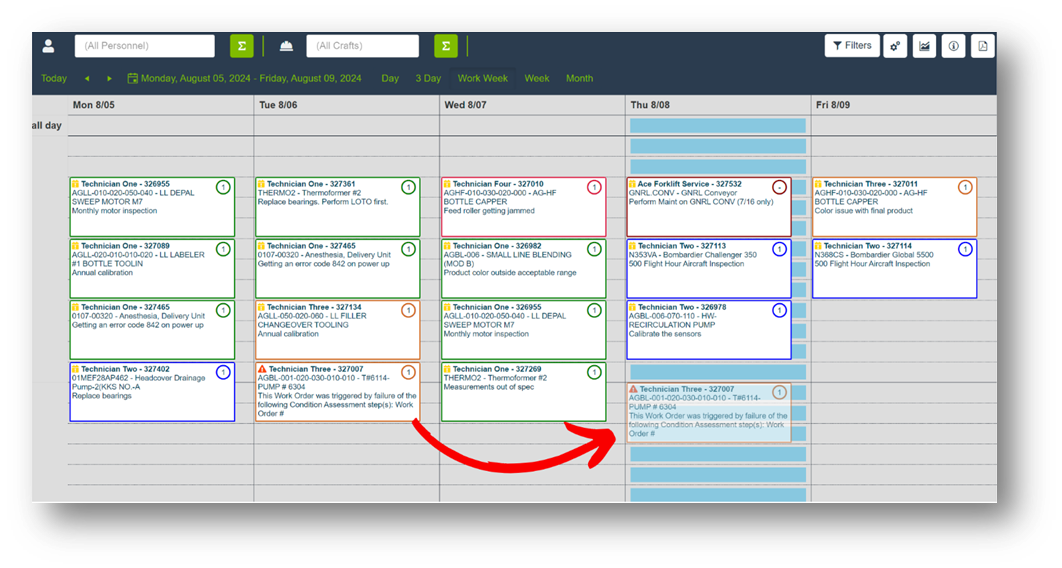Viewport: 1062px width, 568px height.
Task: Click the info circle icon
Action: 953,46
